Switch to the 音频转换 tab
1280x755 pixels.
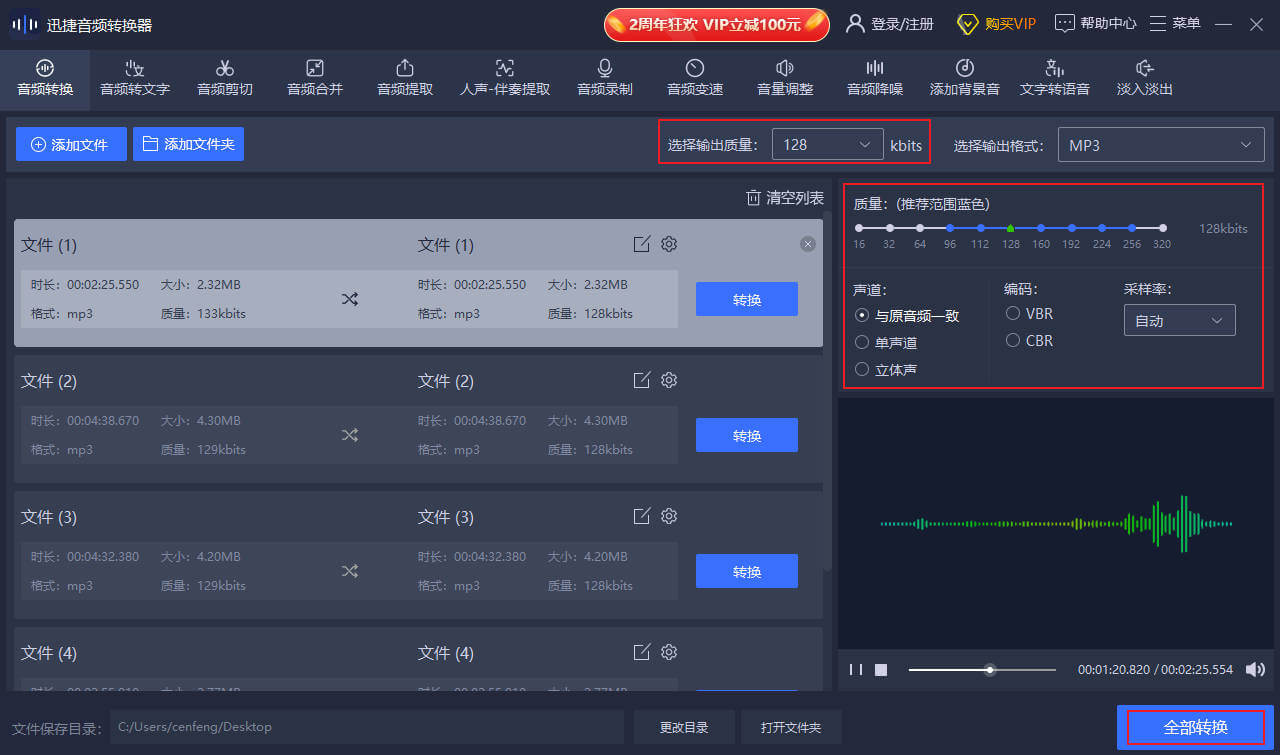pyautogui.click(x=44, y=79)
